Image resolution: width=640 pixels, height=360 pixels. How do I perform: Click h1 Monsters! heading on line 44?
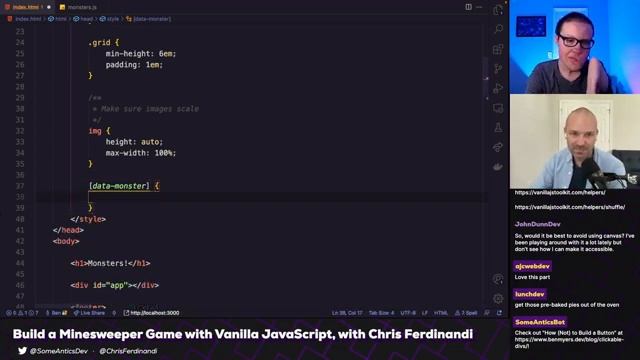(x=110, y=263)
